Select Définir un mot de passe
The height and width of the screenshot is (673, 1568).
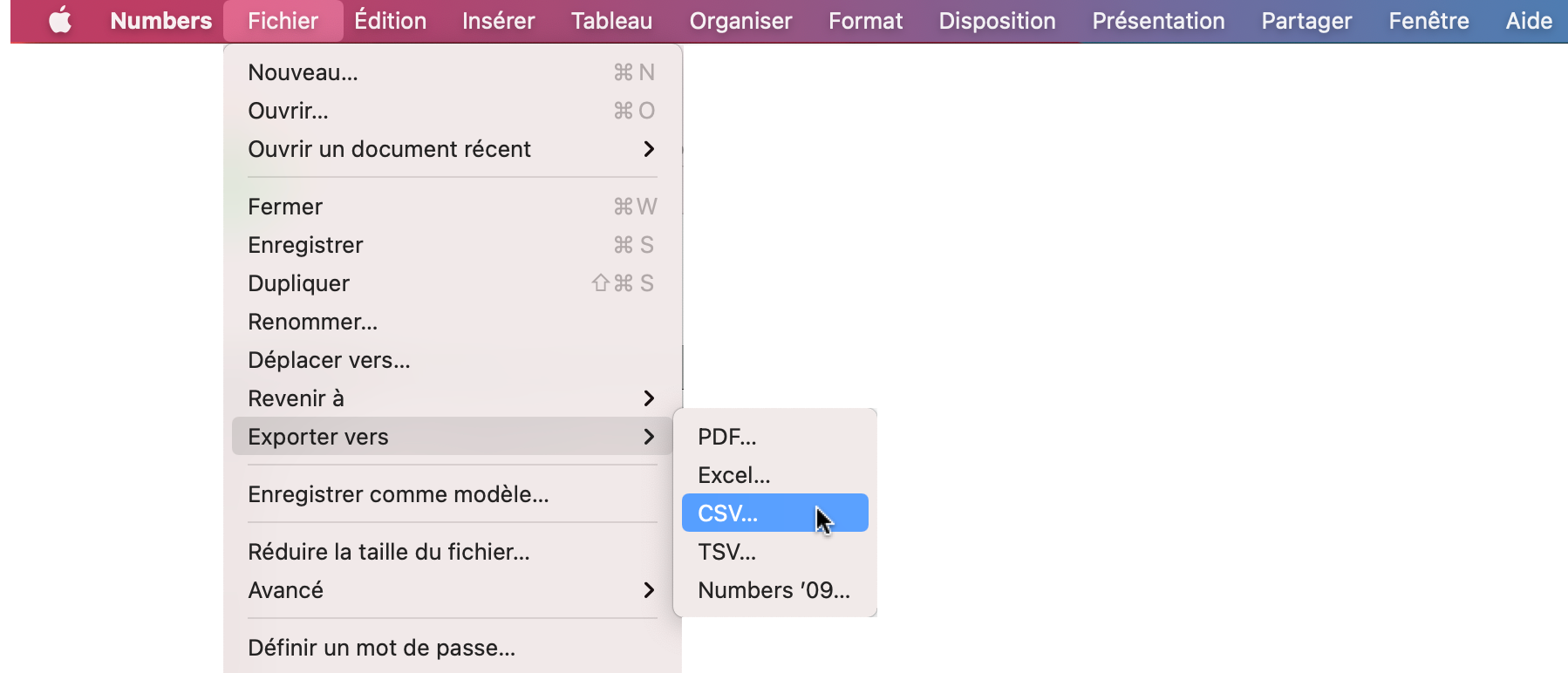[381, 648]
